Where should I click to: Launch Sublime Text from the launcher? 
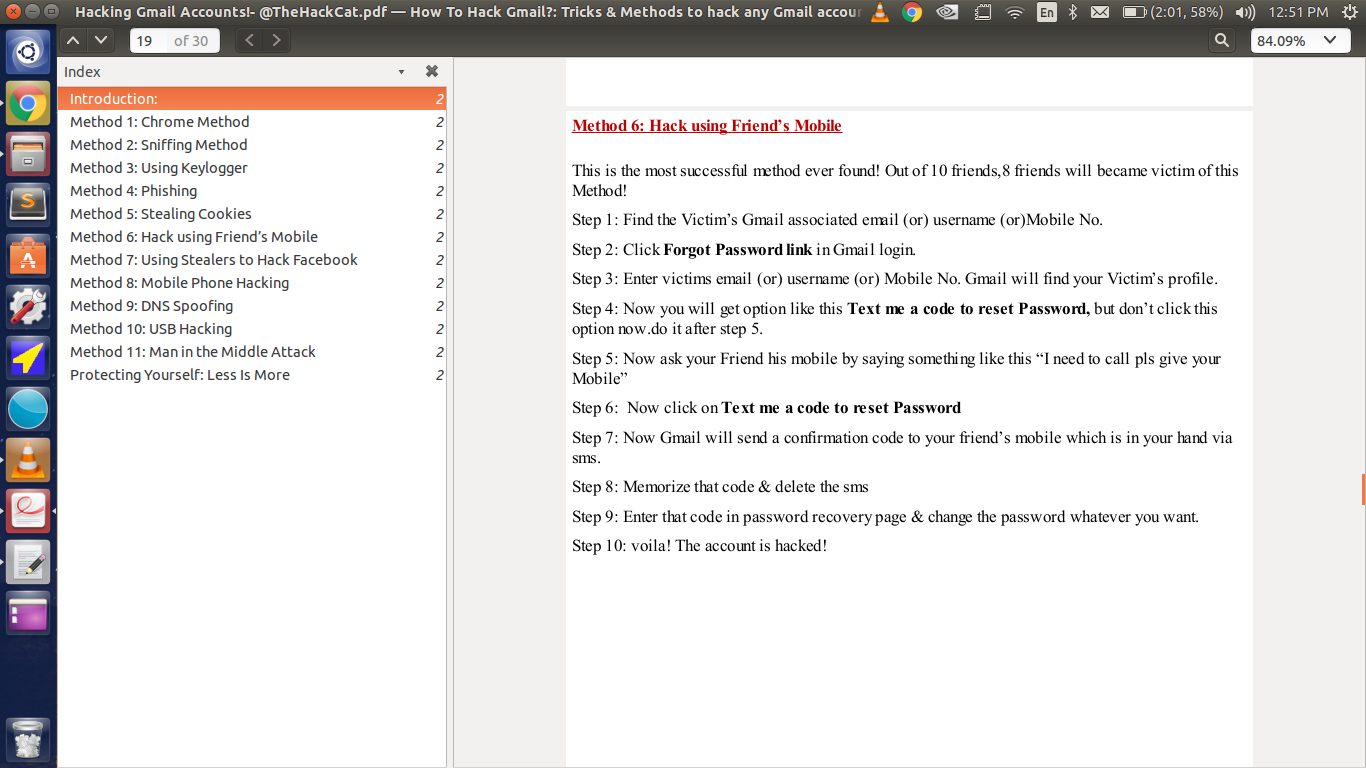point(28,205)
